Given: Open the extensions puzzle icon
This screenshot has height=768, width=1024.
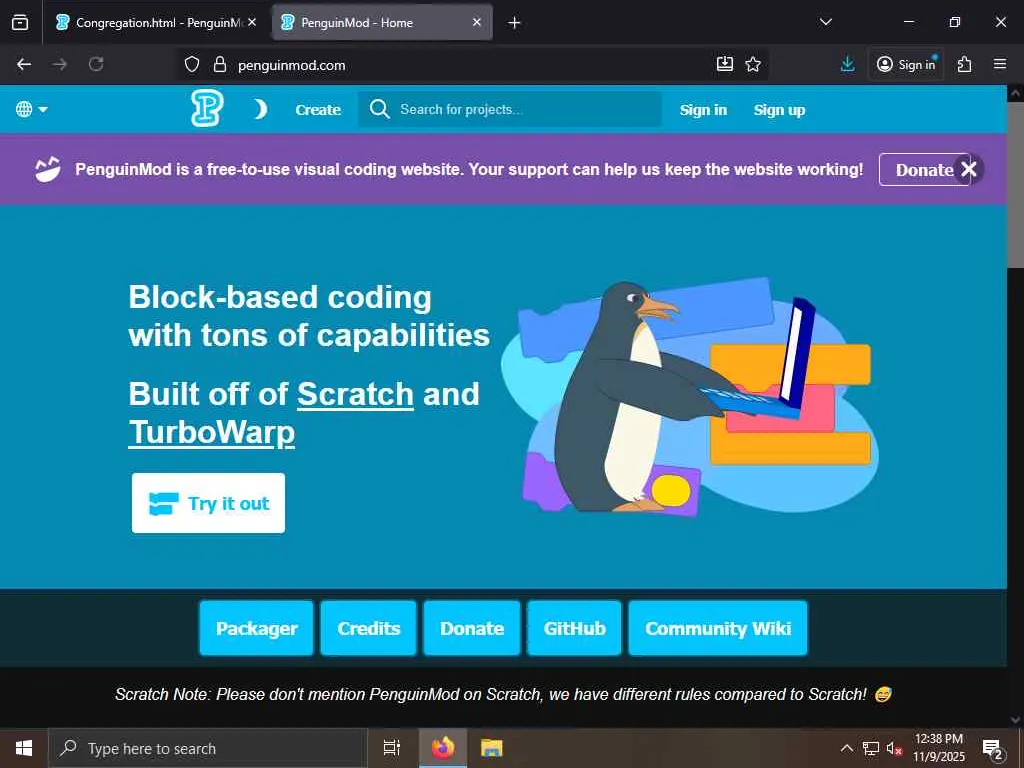Looking at the screenshot, I should click(965, 64).
